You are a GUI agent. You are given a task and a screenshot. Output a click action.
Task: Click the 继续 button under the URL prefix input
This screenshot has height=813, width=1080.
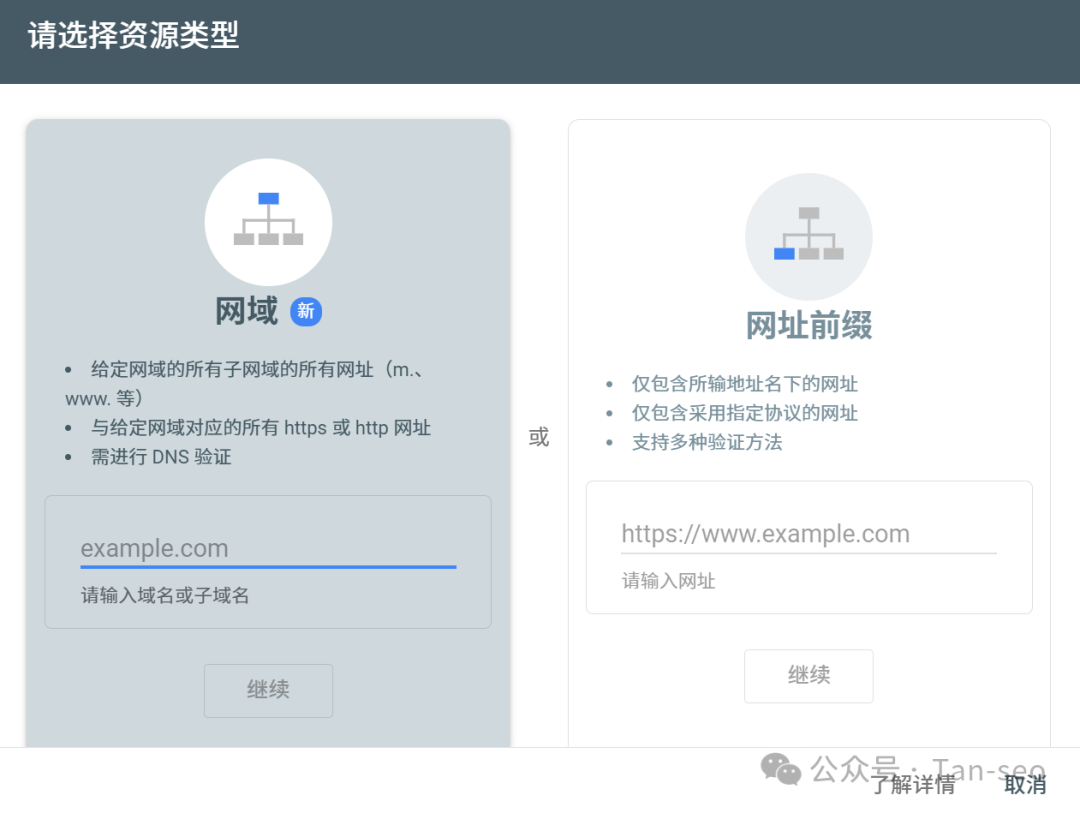pyautogui.click(x=809, y=676)
